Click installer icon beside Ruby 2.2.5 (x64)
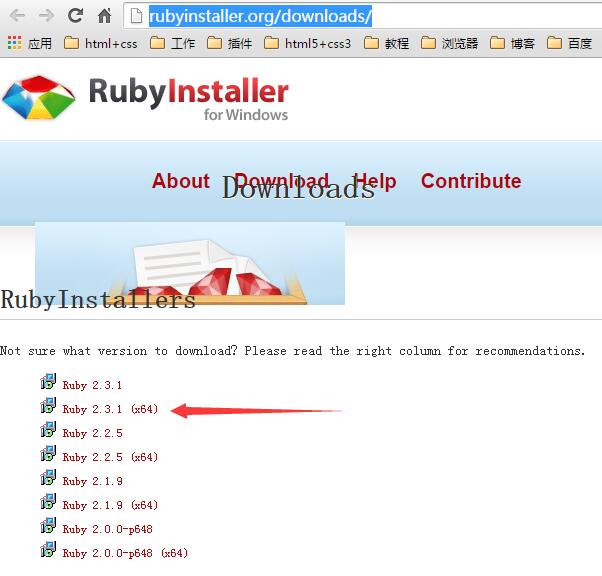This screenshot has width=602, height=576. coord(48,454)
